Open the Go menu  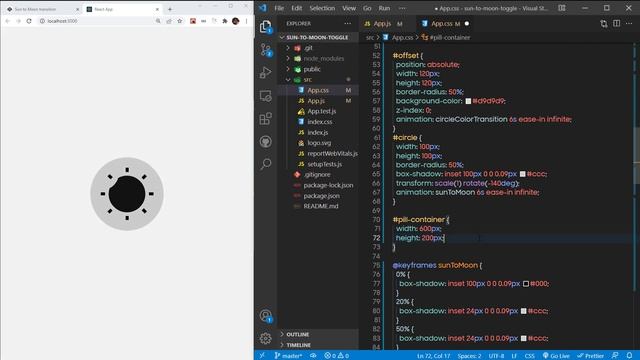point(367,8)
